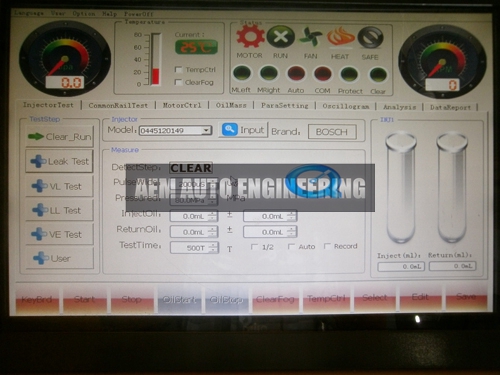
Task: Toggle the FAN icon
Action: point(310,37)
